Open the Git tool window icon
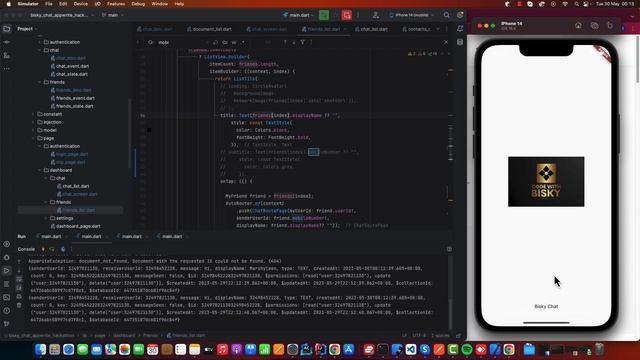 coord(7,324)
